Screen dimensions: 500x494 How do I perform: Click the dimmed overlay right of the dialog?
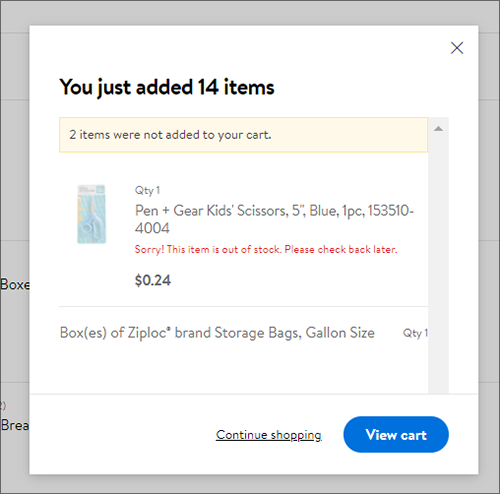click(x=489, y=250)
